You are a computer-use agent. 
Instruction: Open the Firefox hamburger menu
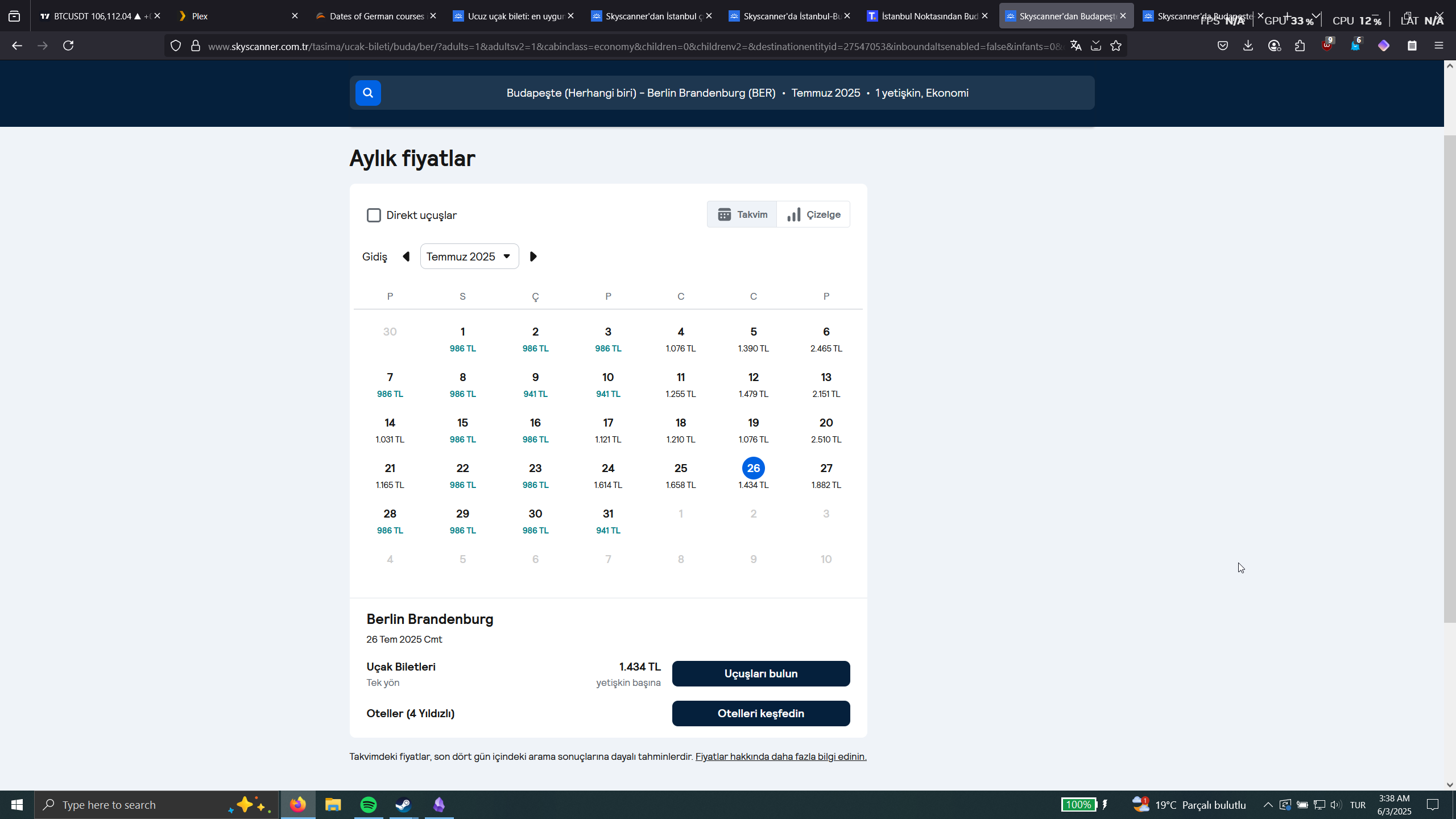1439,46
